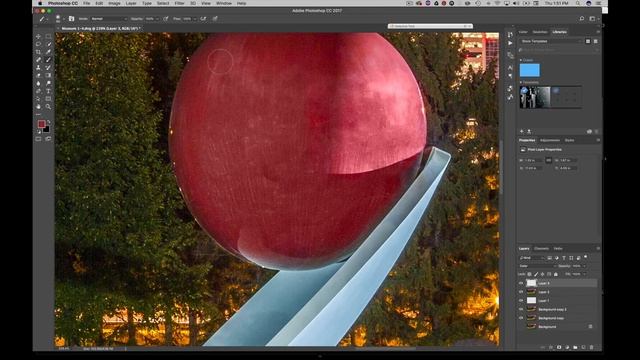Select the Path Selection tool
Screen dimensions: 640x360
coord(38,99)
